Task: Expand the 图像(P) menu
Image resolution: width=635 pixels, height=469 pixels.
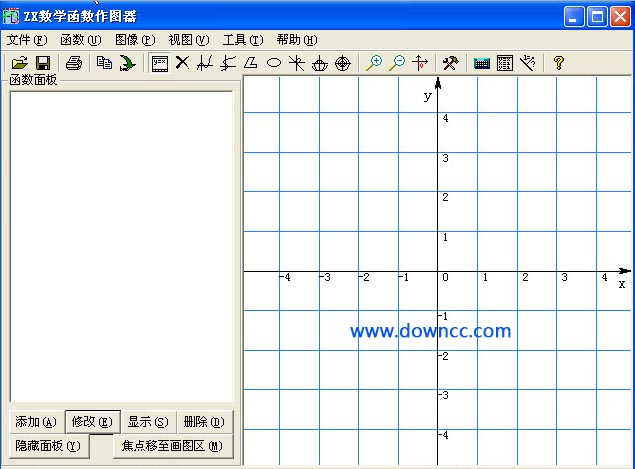Action: tap(135, 40)
